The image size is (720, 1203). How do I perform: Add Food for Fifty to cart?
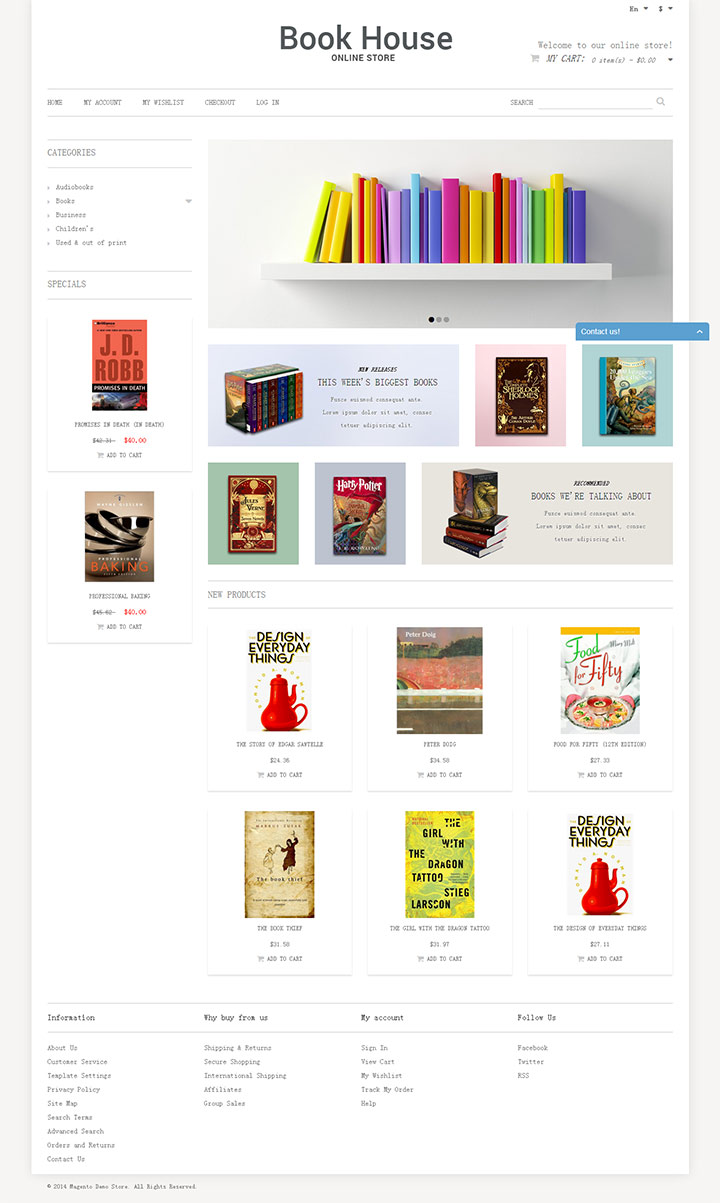tap(600, 775)
